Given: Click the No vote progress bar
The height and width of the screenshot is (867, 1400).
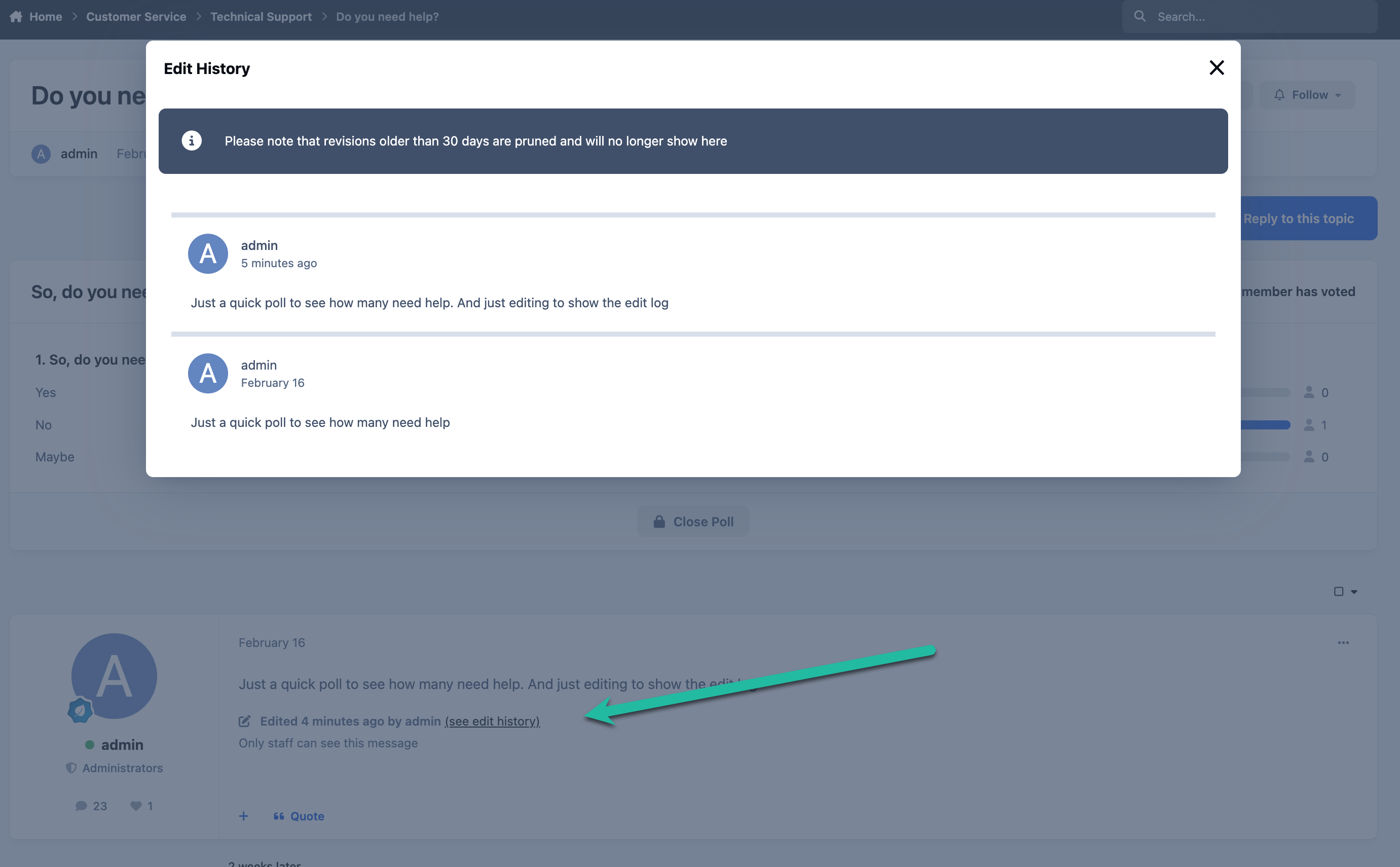Looking at the screenshot, I should pyautogui.click(x=1265, y=425).
